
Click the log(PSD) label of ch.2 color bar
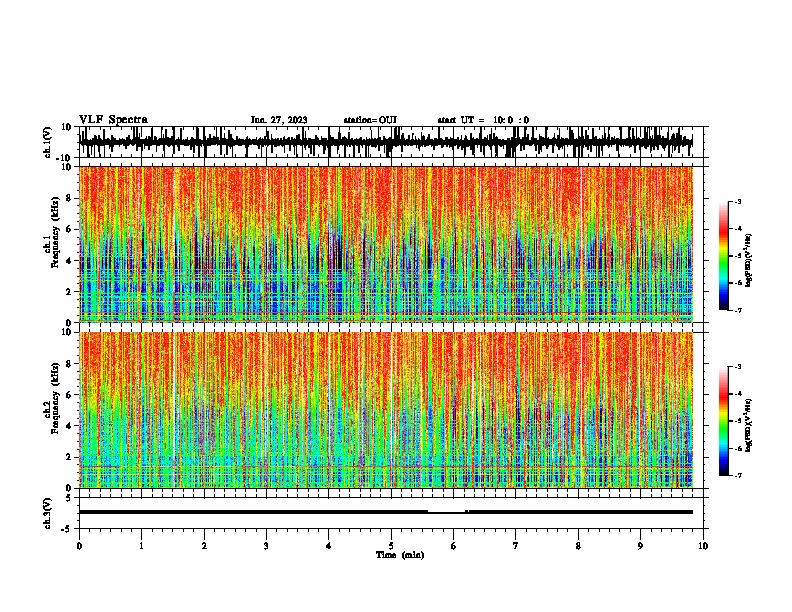pos(748,425)
